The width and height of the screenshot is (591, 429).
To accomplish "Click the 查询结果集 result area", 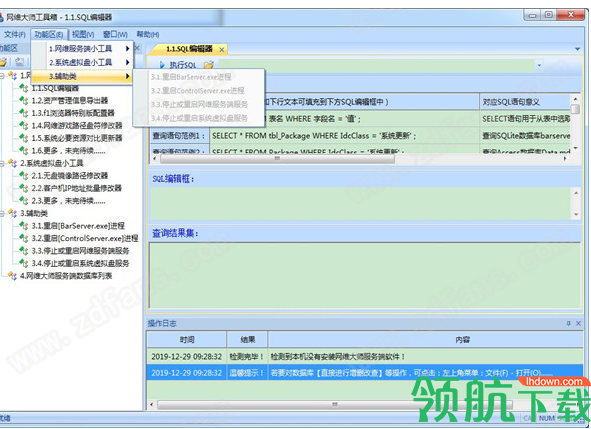I will [365, 276].
